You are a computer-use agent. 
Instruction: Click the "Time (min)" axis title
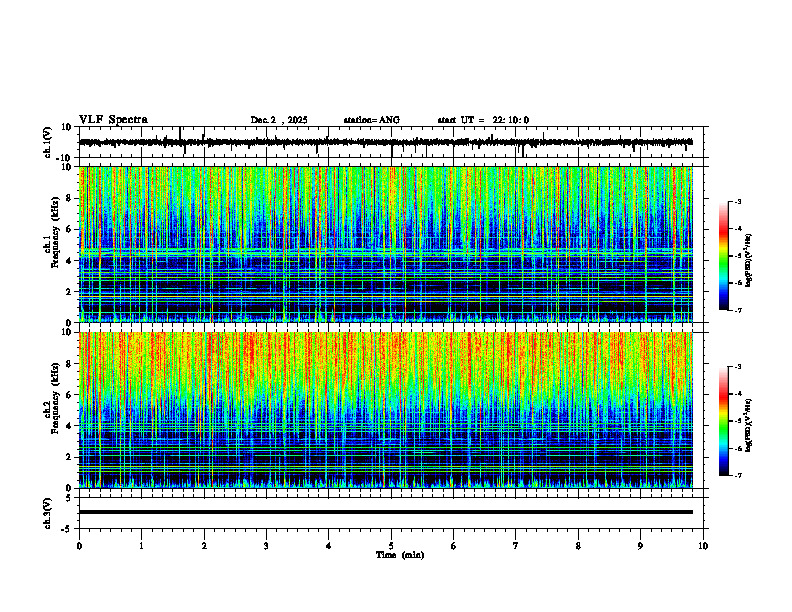click(x=400, y=555)
